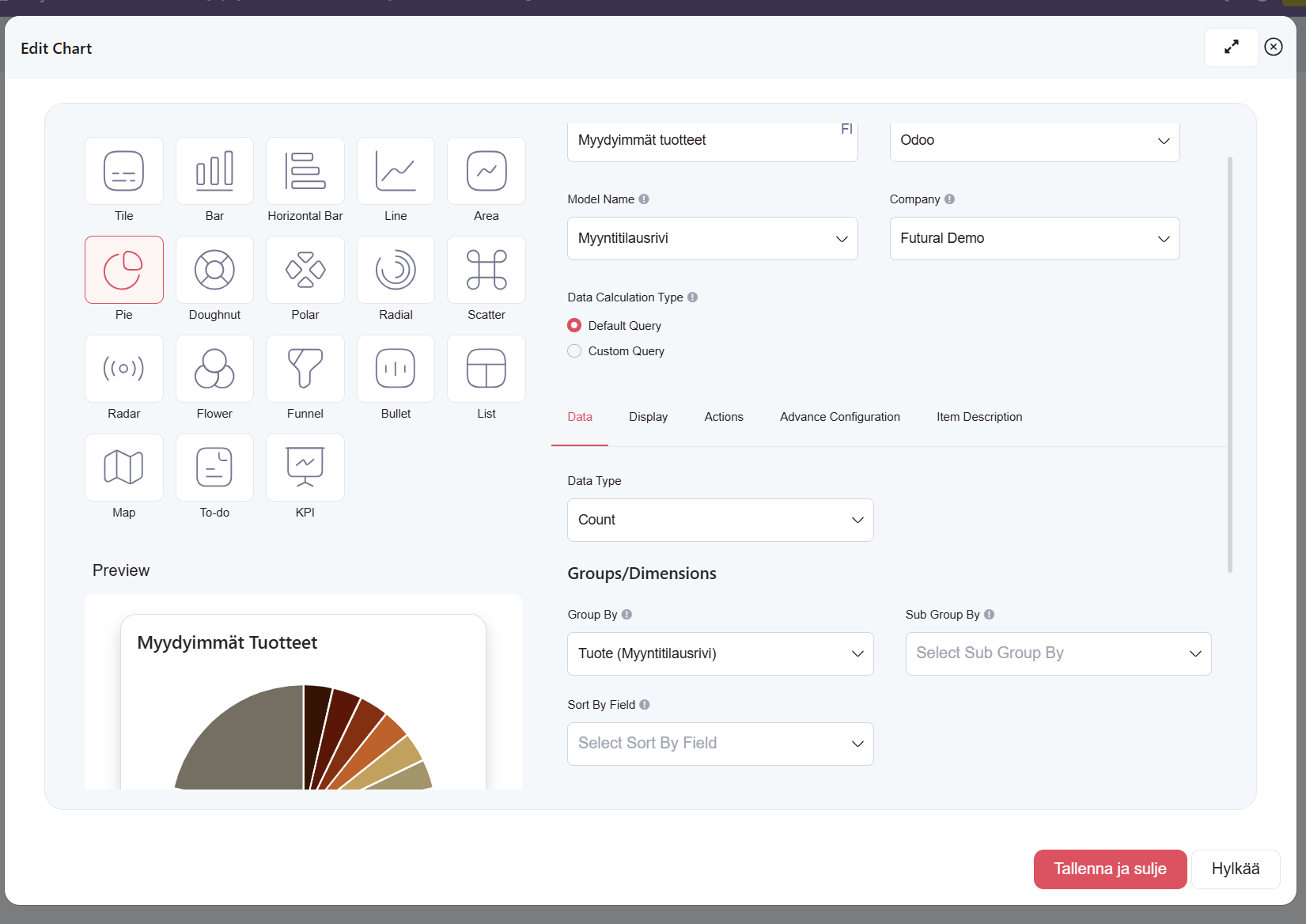Enable the Custom Query radio option

pyautogui.click(x=574, y=351)
